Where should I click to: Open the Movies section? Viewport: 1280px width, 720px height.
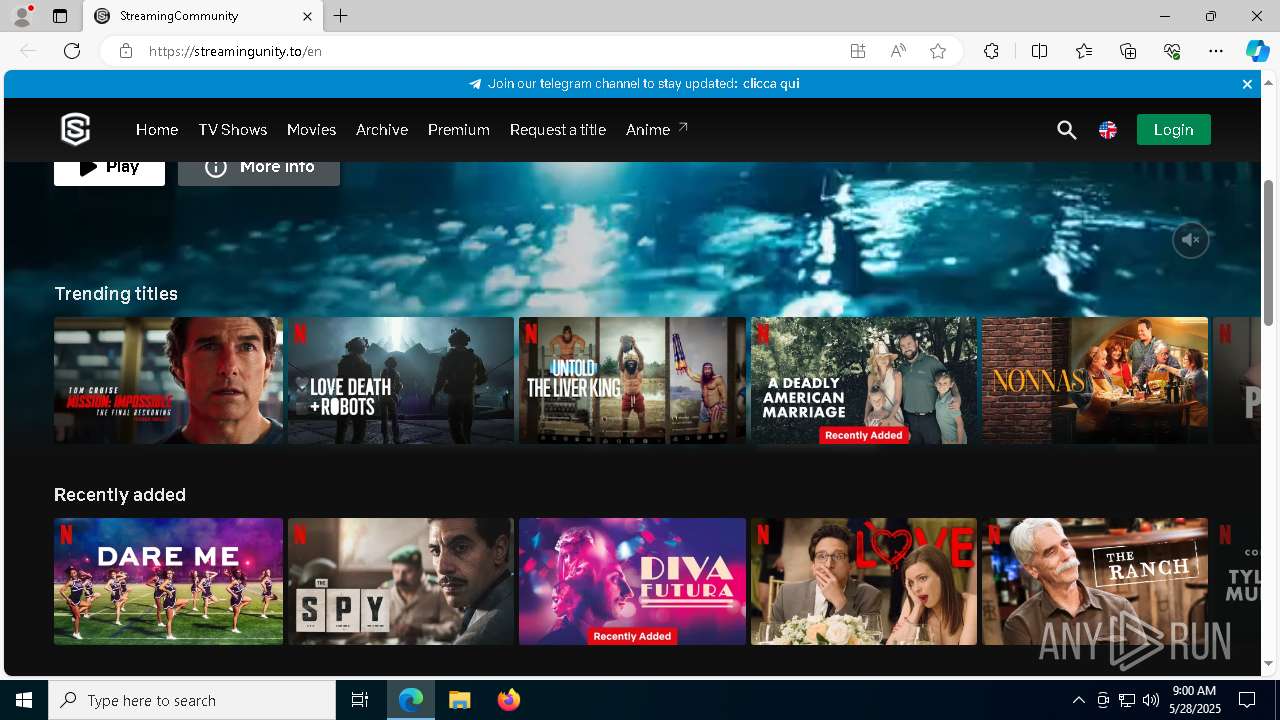coord(311,130)
